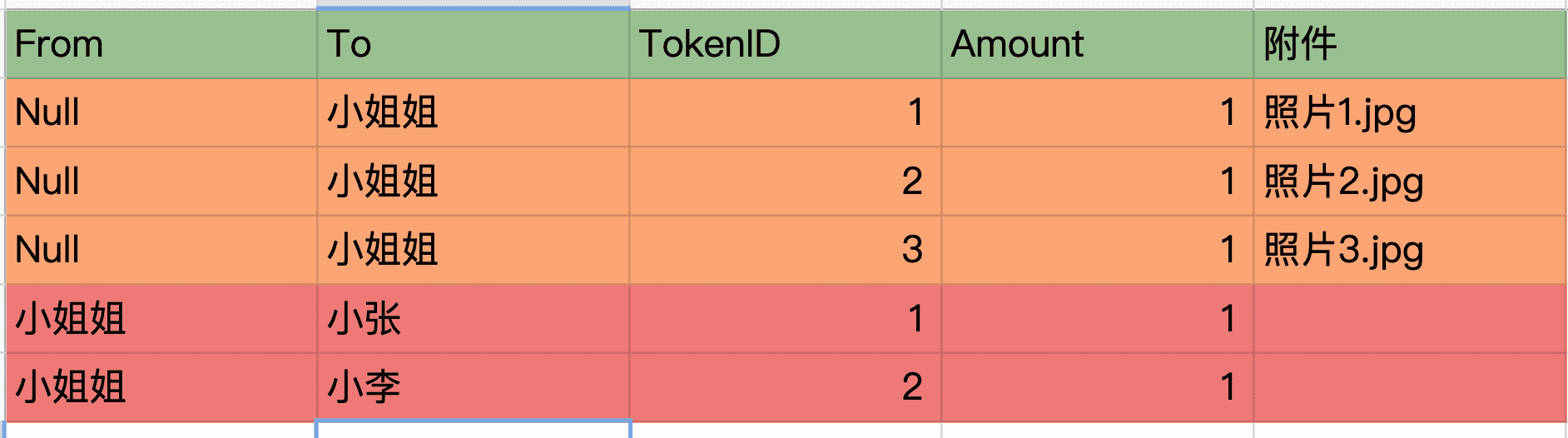
Task: Select the Amount cell in 小张 row
Action: (1097, 319)
